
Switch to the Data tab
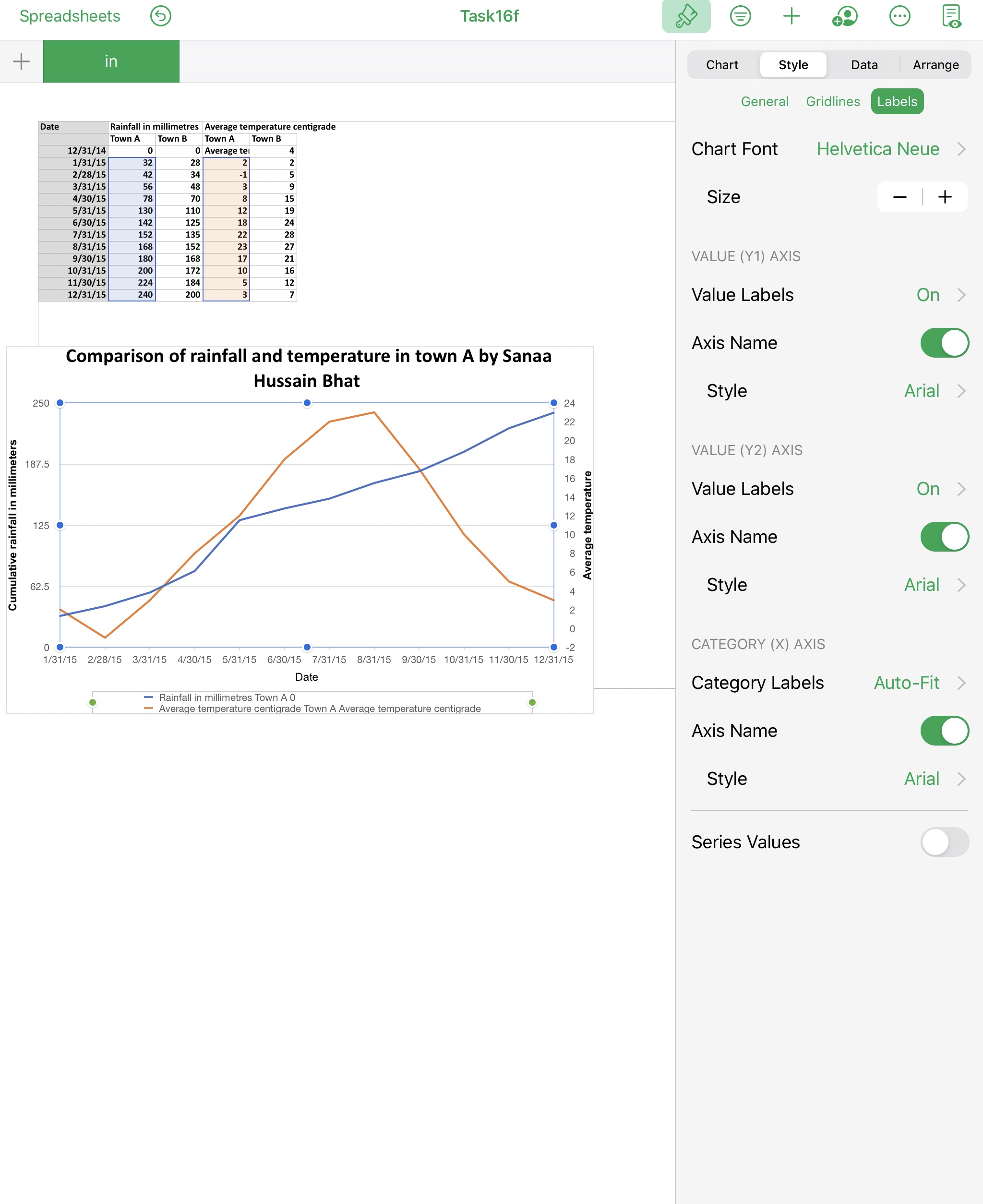click(x=863, y=65)
